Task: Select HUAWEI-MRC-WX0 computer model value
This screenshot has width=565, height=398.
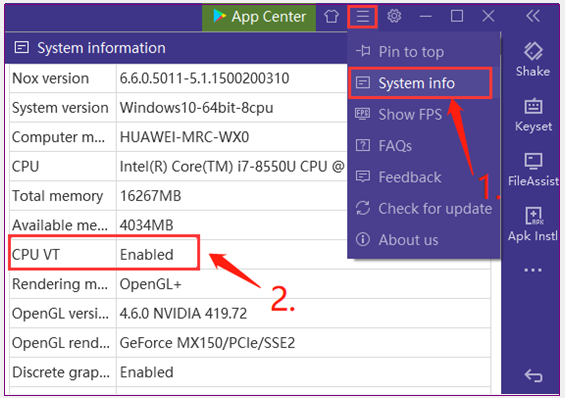Action: (x=184, y=137)
